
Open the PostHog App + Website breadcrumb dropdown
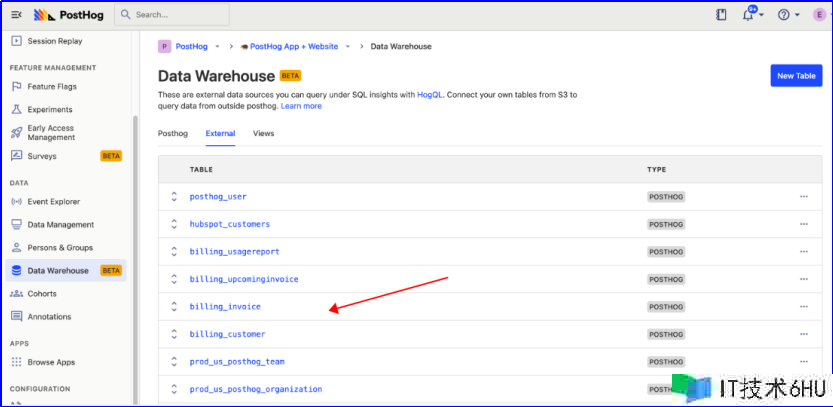pos(298,46)
